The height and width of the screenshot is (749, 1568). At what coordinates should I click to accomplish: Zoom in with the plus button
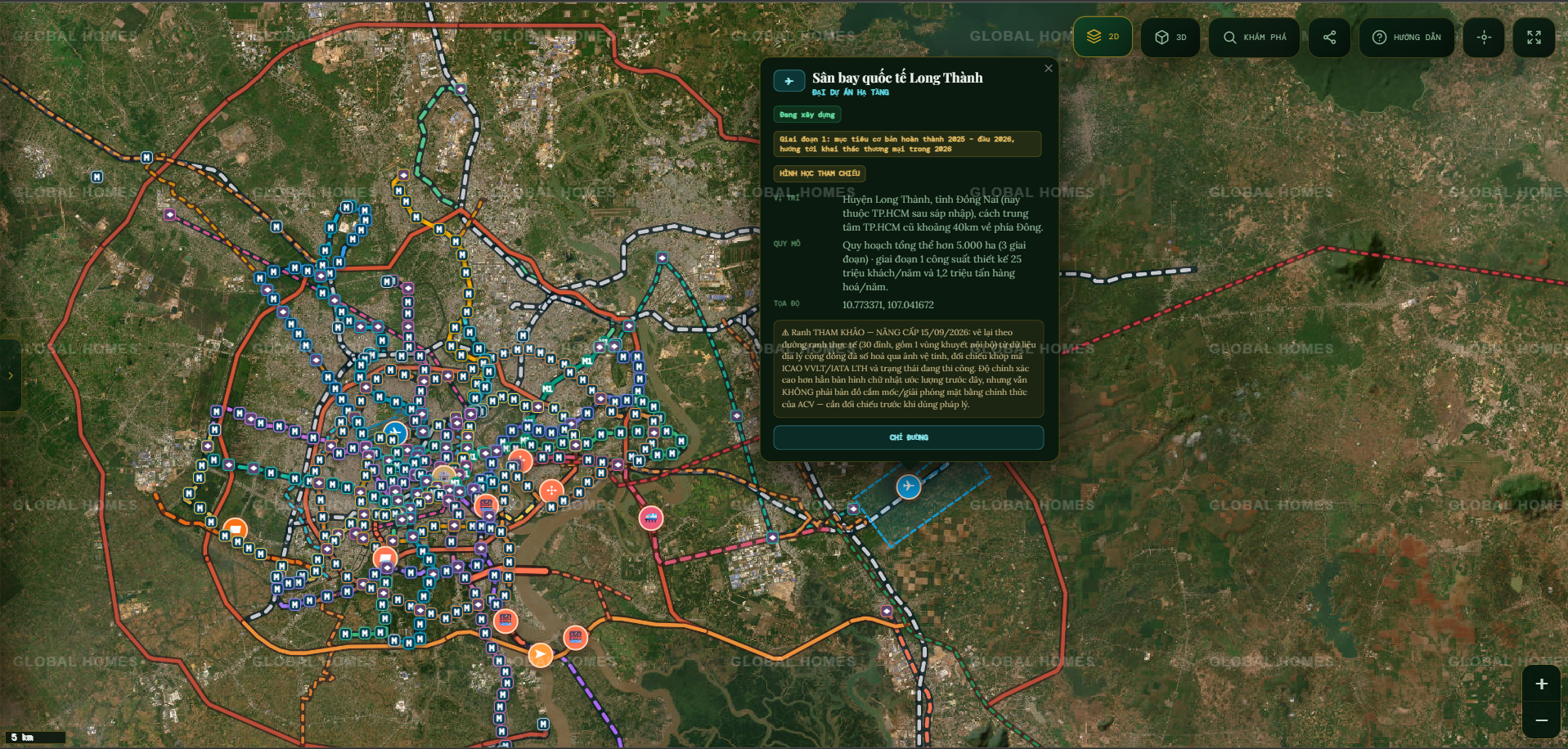point(1541,684)
